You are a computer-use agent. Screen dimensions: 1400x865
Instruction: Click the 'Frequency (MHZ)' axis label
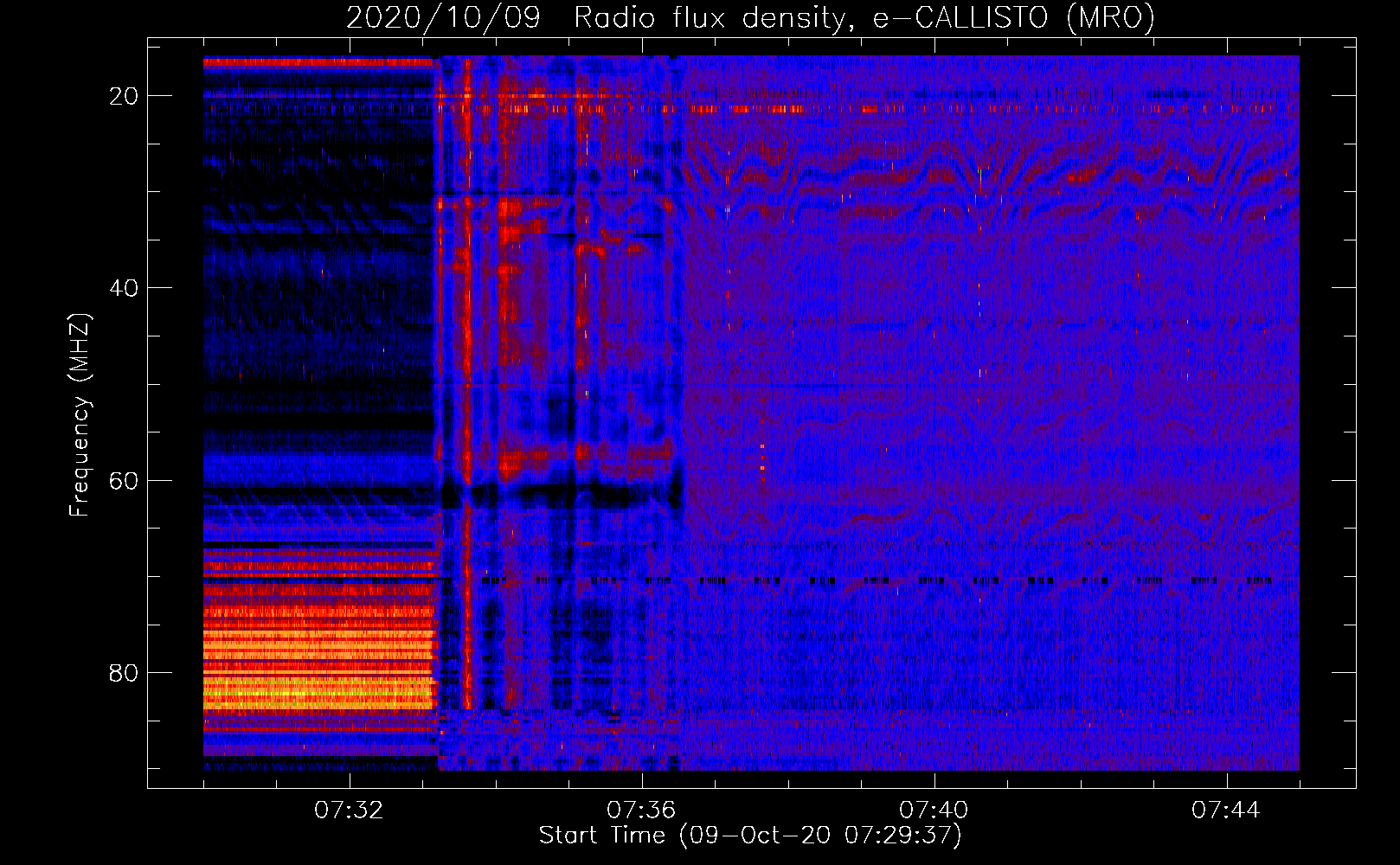[x=80, y=415]
